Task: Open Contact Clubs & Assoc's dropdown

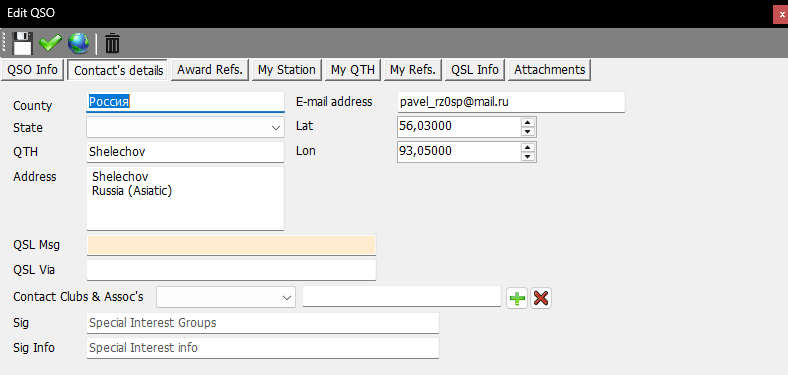Action: click(287, 298)
